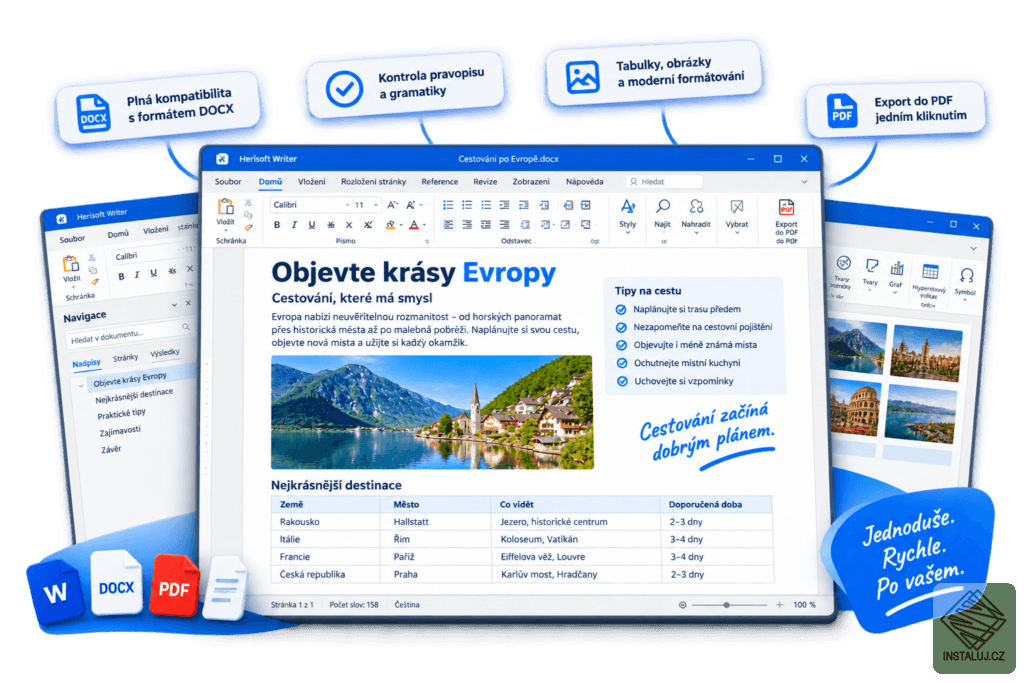Screen dimensions: 1024x683
Task: Switch to Výsledky tab in Navigace pane
Action: click(165, 353)
